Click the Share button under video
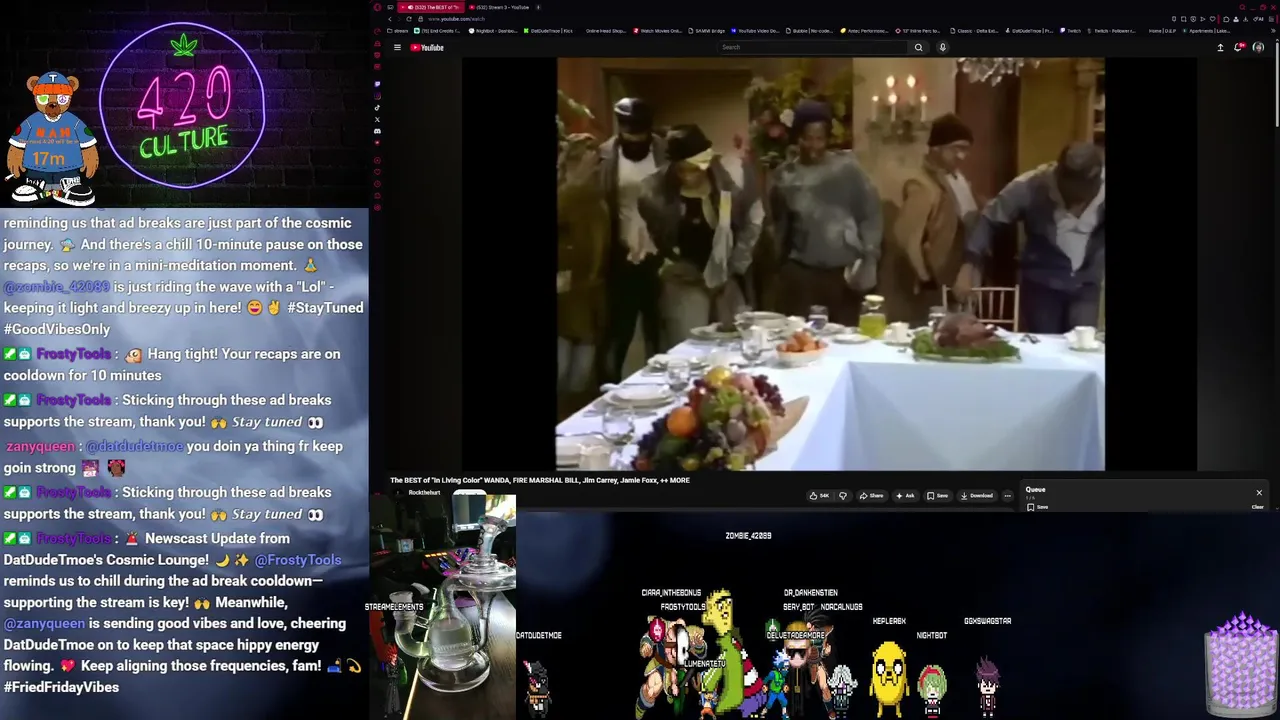Viewport: 1280px width, 720px height. coord(872,495)
